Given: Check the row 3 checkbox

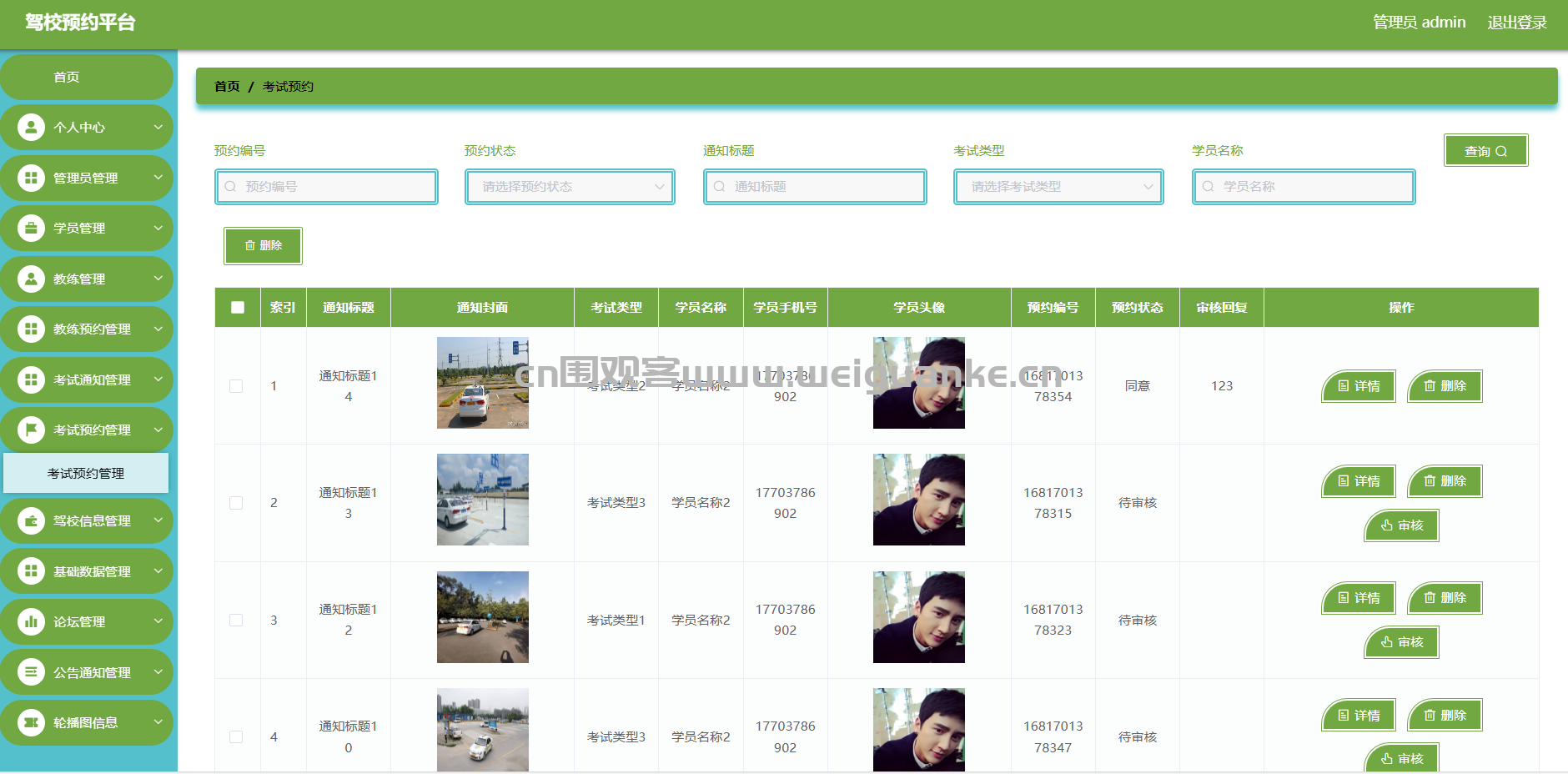Looking at the screenshot, I should [236, 621].
